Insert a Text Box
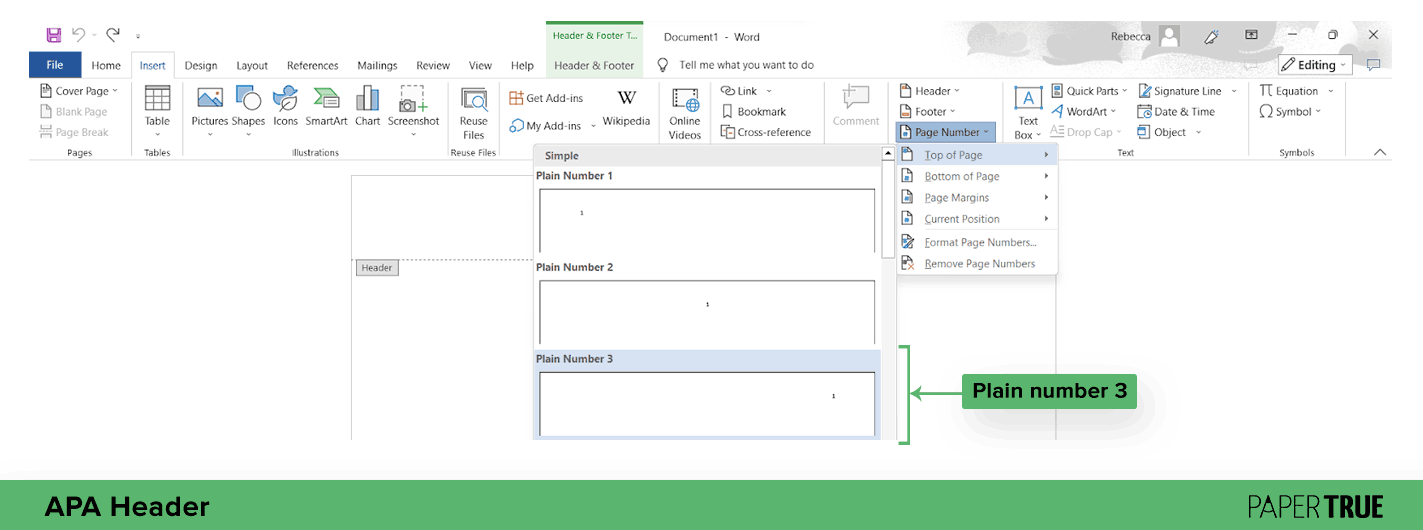Screen dimensions: 1423x530 pos(1028,113)
